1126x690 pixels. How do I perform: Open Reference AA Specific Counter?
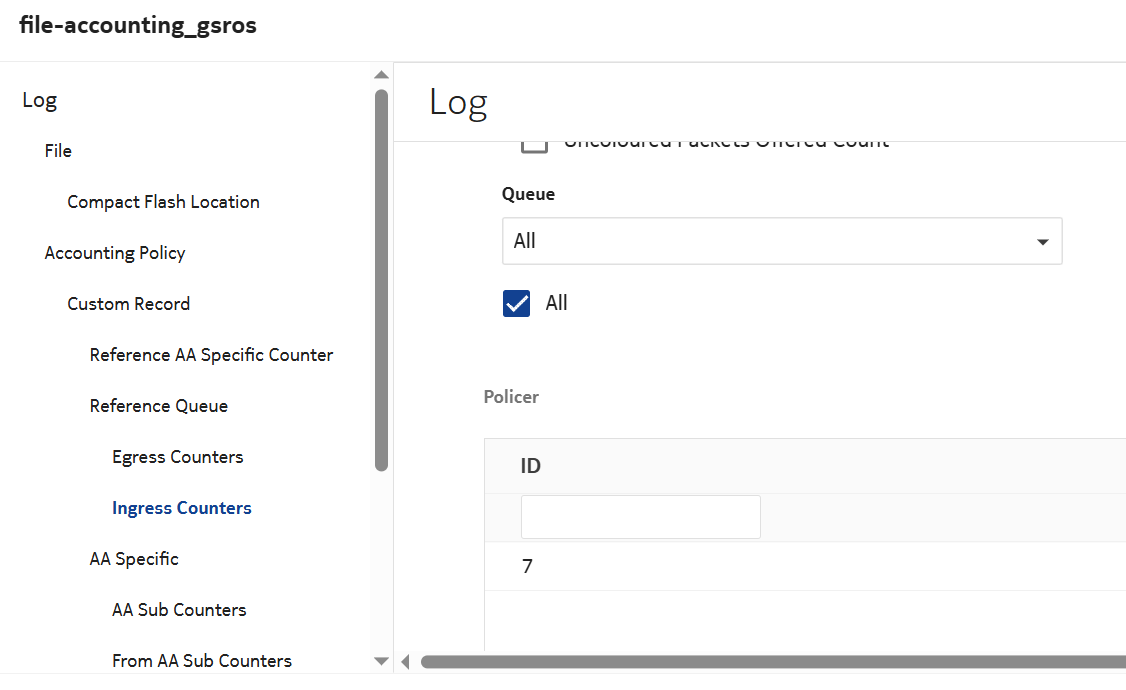(x=211, y=355)
